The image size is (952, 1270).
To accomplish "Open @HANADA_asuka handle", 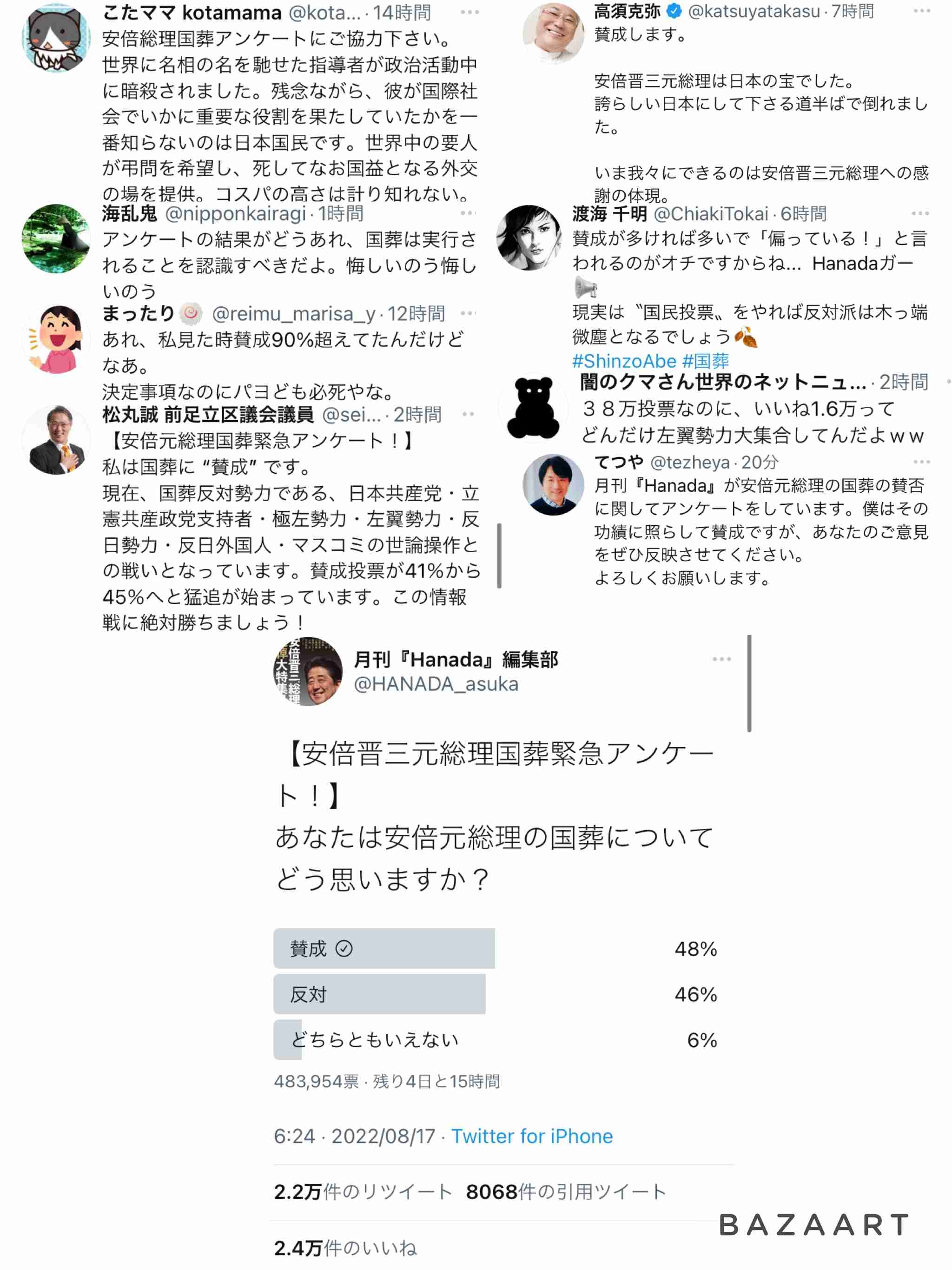I will point(436,684).
